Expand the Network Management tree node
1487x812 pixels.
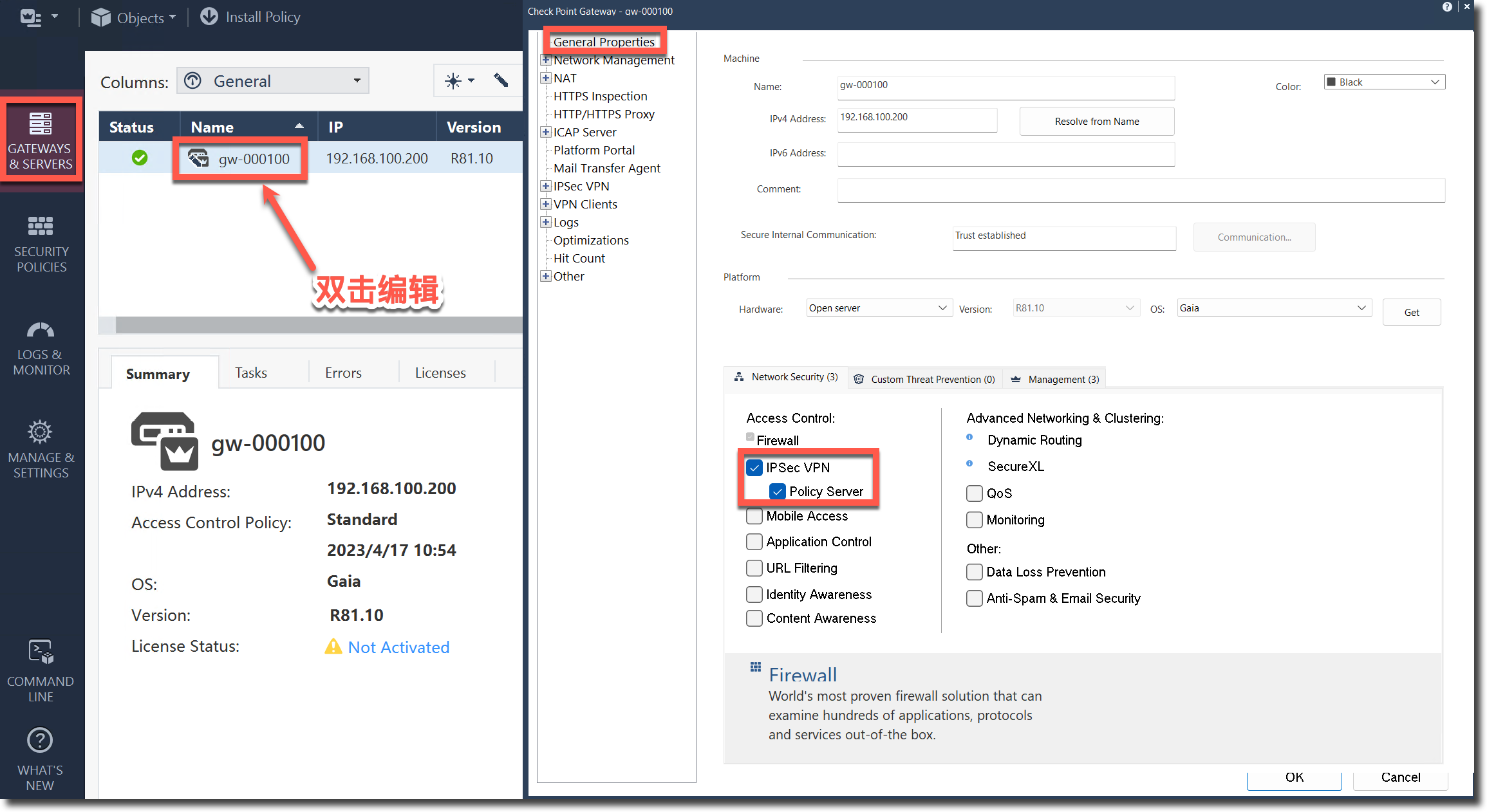(x=546, y=60)
